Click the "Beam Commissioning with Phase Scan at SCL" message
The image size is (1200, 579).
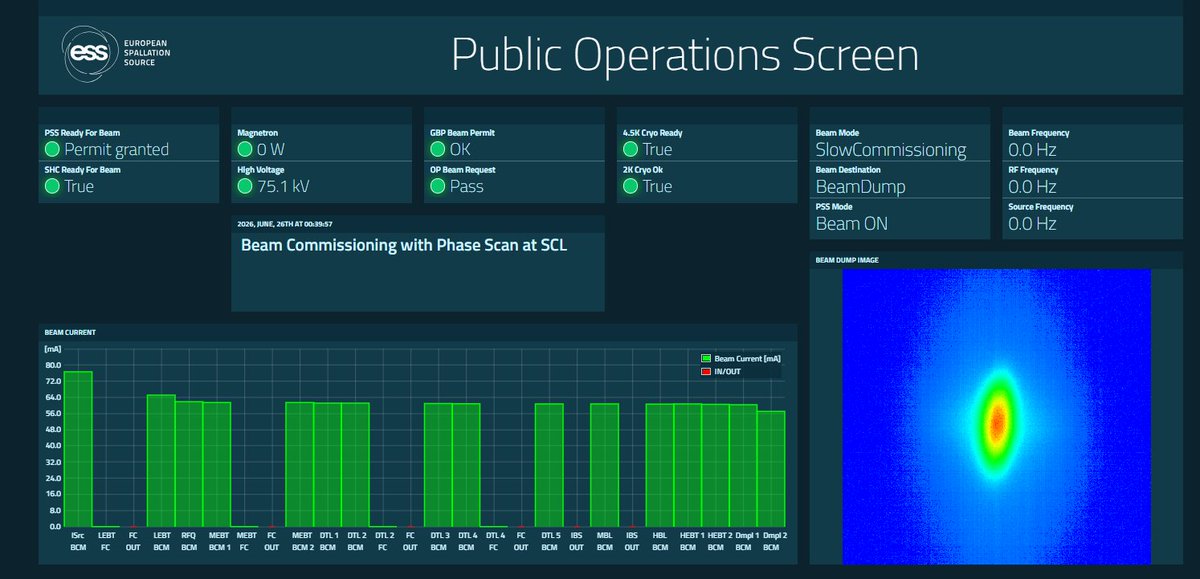(404, 245)
